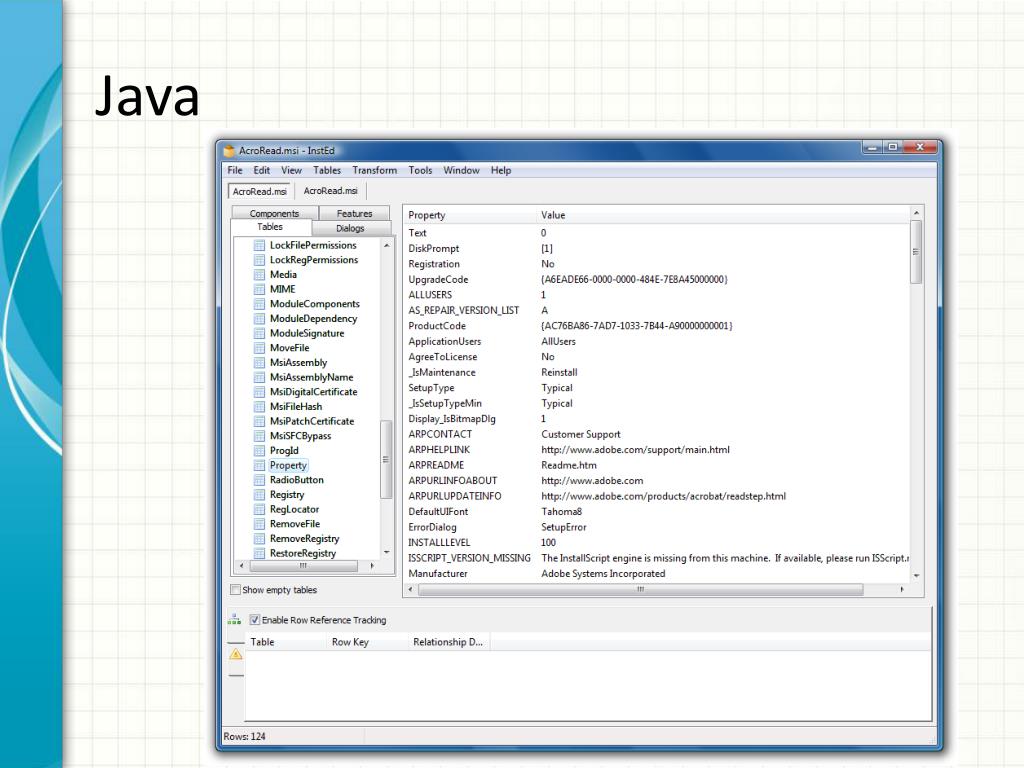The width and height of the screenshot is (1024, 768).
Task: Open the Transform menu
Action: 375,170
